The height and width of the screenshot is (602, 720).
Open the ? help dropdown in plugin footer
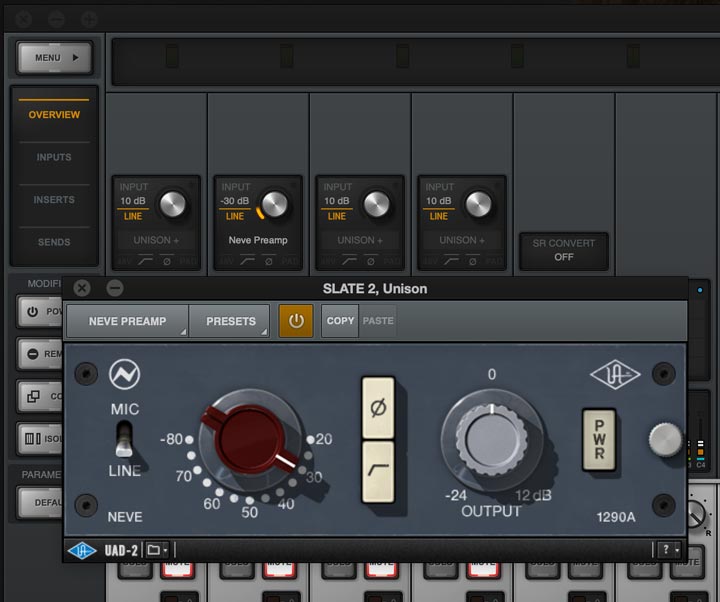coord(669,550)
